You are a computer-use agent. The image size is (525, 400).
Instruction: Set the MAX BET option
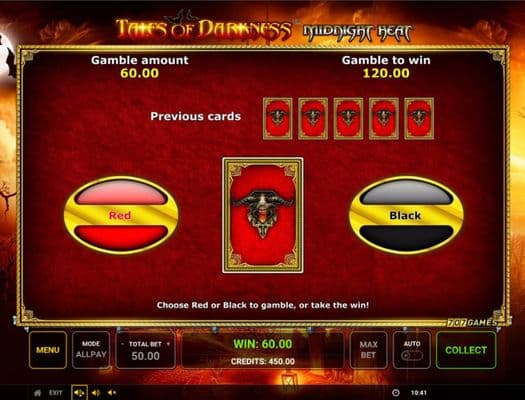pos(368,350)
